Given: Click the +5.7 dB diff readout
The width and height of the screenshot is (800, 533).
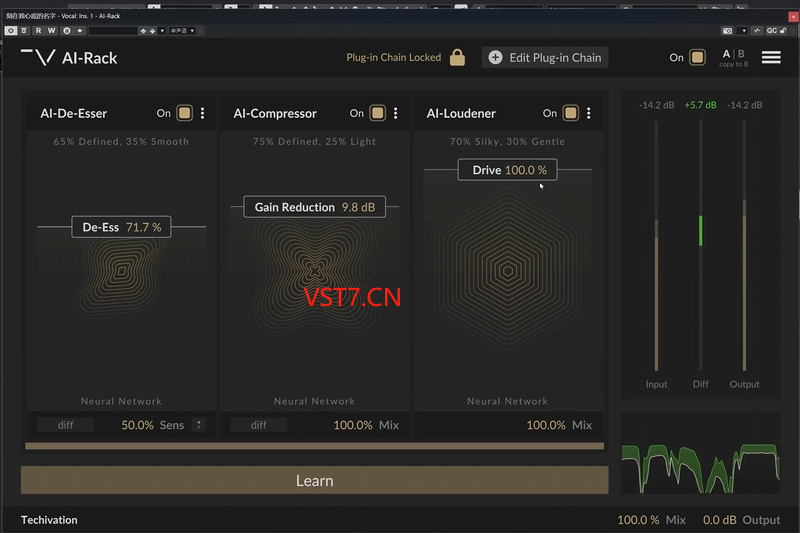Looking at the screenshot, I should click(701, 105).
